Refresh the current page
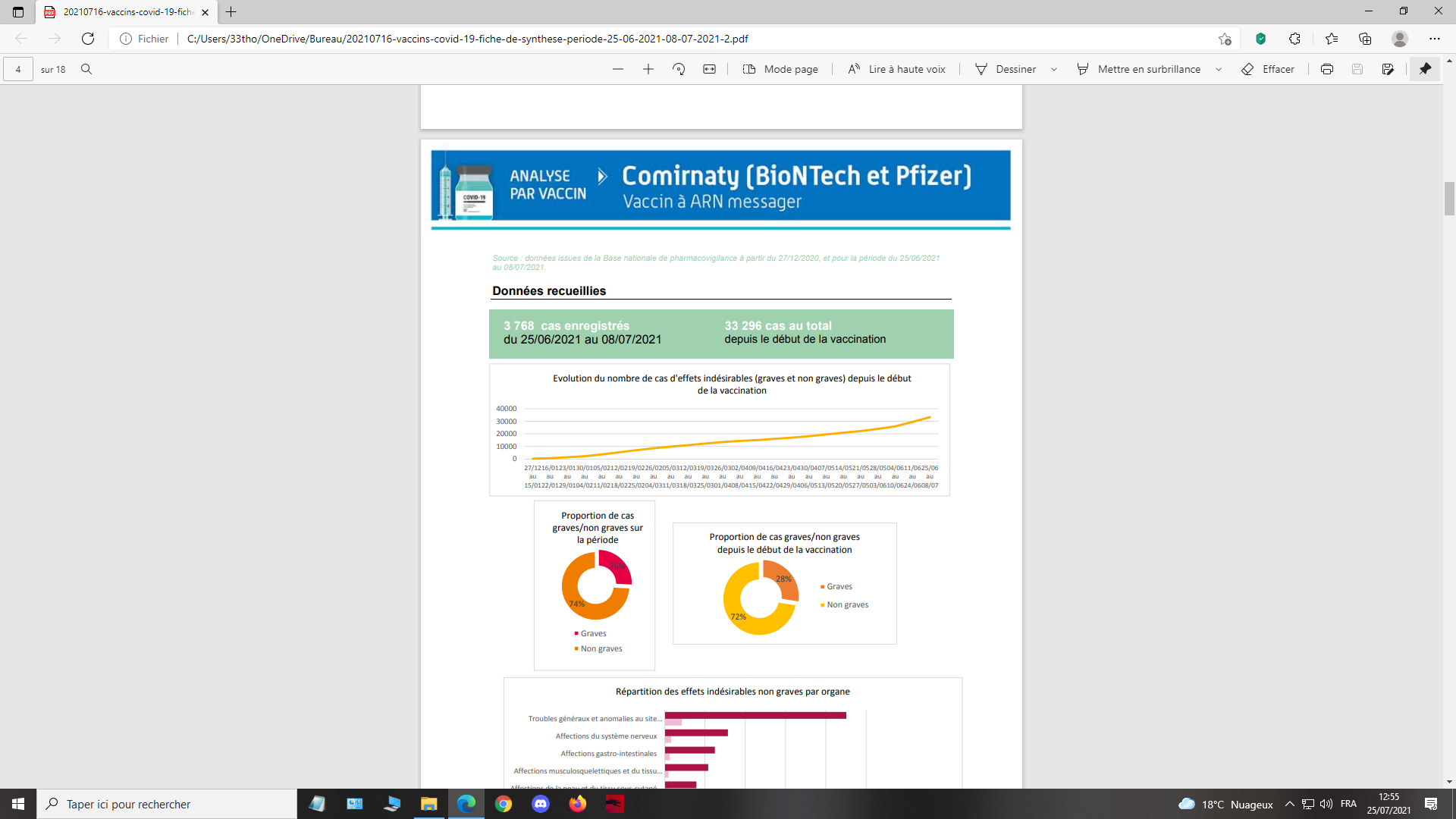This screenshot has height=819, width=1456. 88,39
